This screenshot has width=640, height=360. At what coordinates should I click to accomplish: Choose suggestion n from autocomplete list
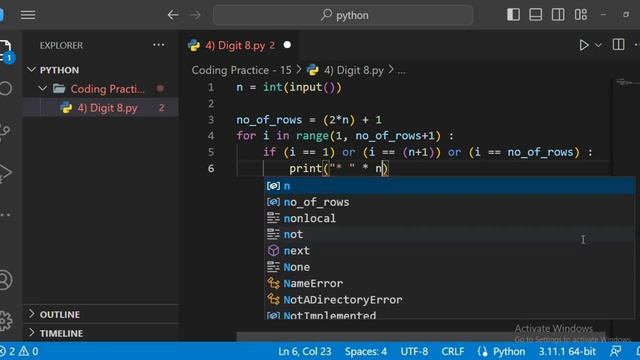449,186
